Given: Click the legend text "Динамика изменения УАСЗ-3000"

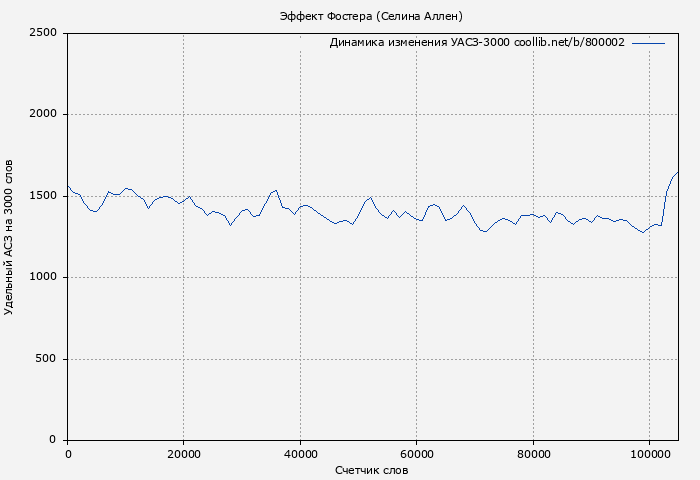Looking at the screenshot, I should coord(419,43).
